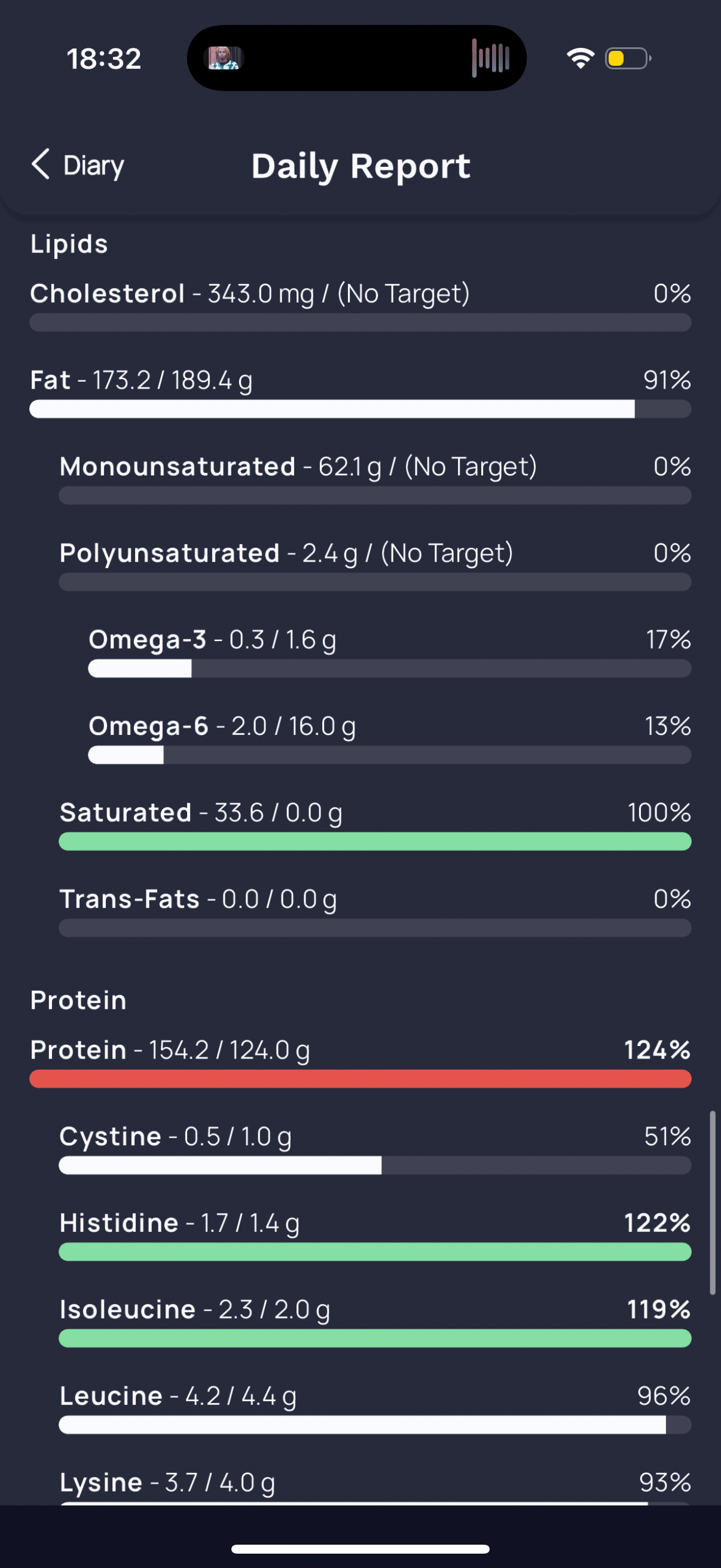Tap the back chevron arrow icon
This screenshot has height=1568, width=721.
(x=41, y=164)
